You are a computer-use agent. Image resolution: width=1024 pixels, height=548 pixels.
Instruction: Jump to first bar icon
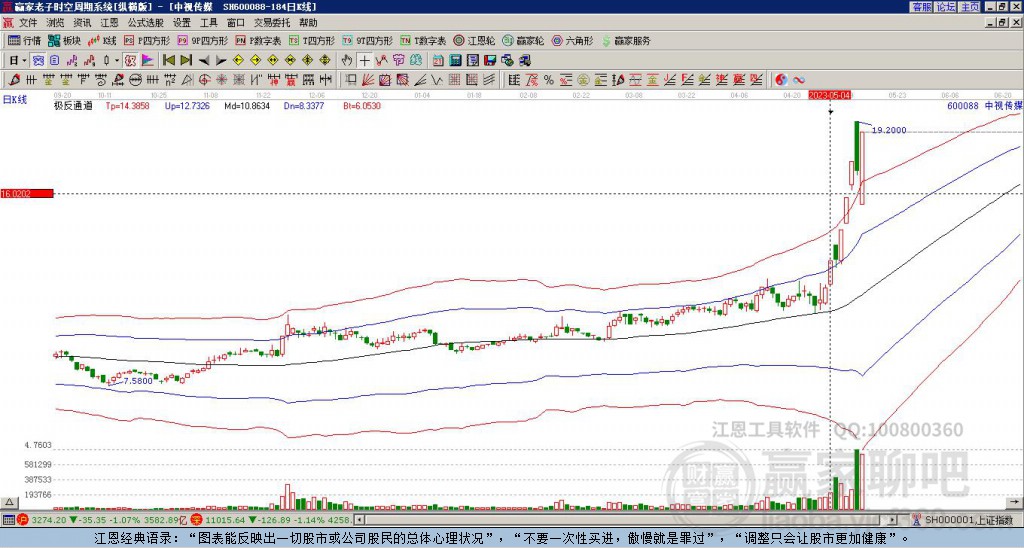click(168, 60)
